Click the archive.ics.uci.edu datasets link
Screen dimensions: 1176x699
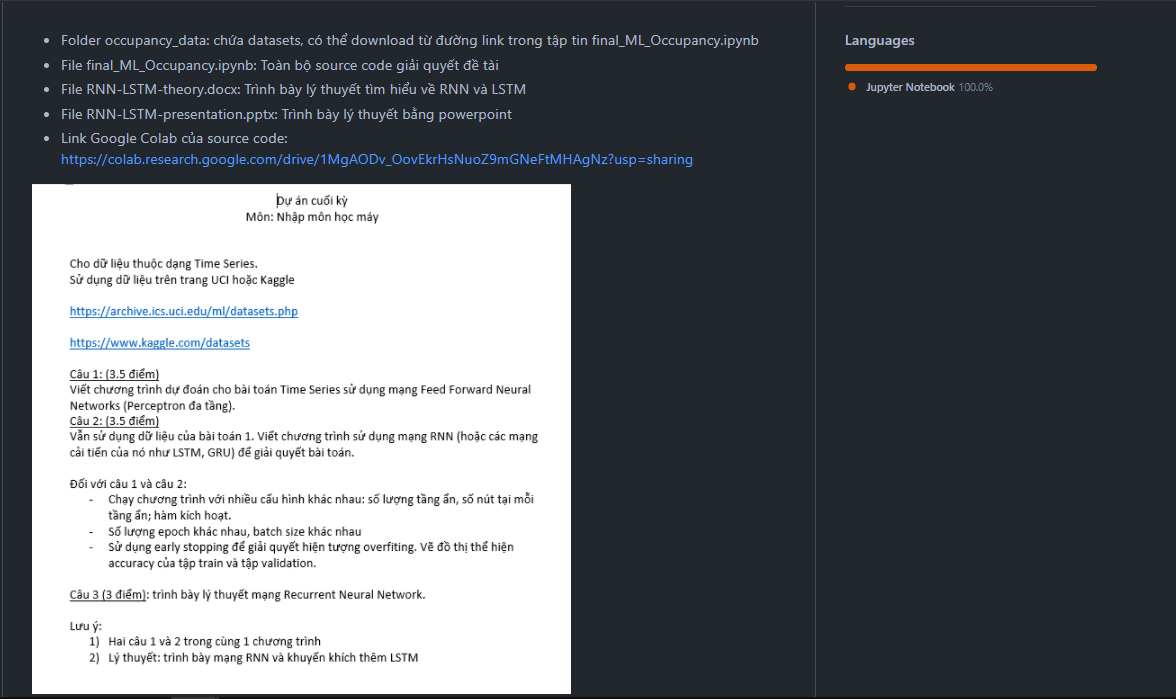click(183, 311)
